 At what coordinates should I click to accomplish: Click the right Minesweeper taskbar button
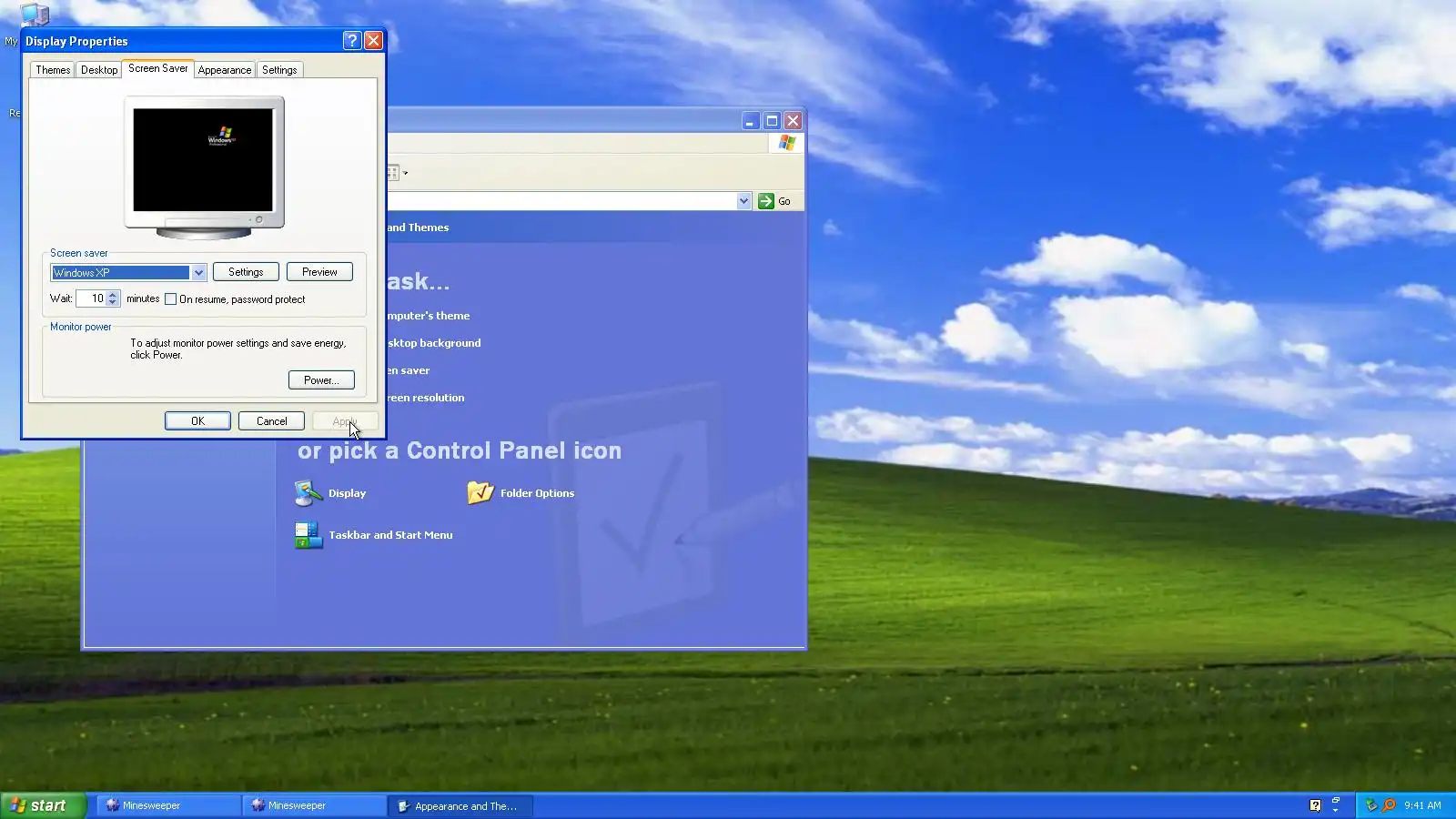[x=314, y=805]
